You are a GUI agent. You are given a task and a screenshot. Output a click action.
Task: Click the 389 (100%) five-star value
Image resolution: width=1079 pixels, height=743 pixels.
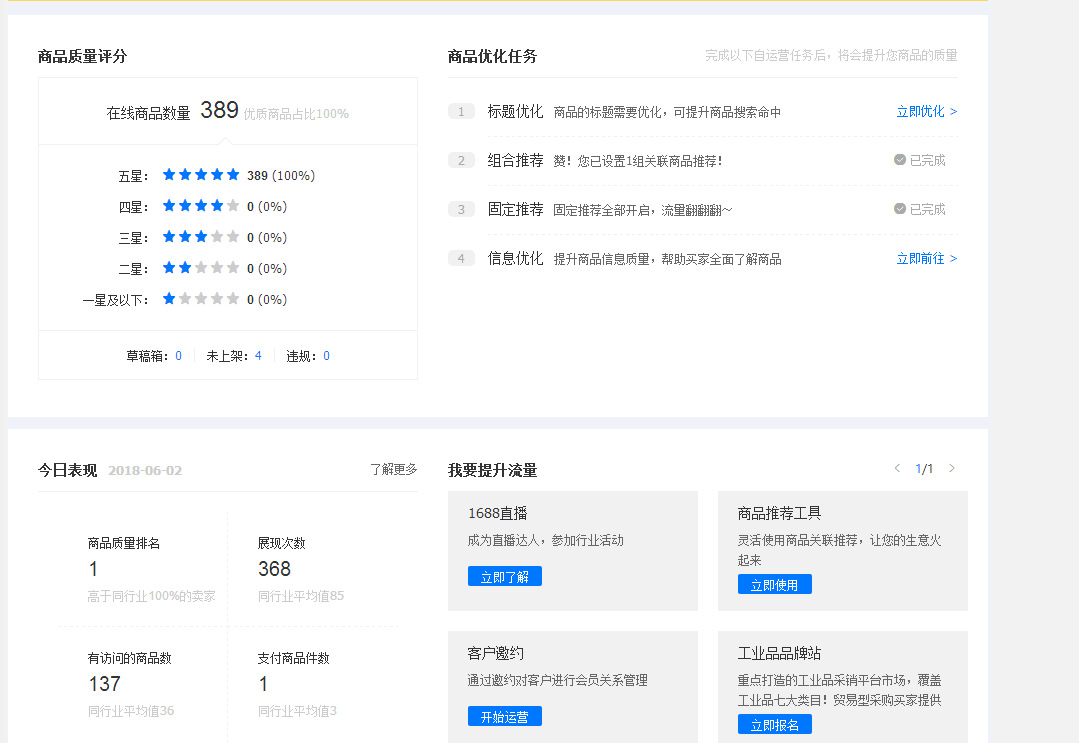(281, 175)
